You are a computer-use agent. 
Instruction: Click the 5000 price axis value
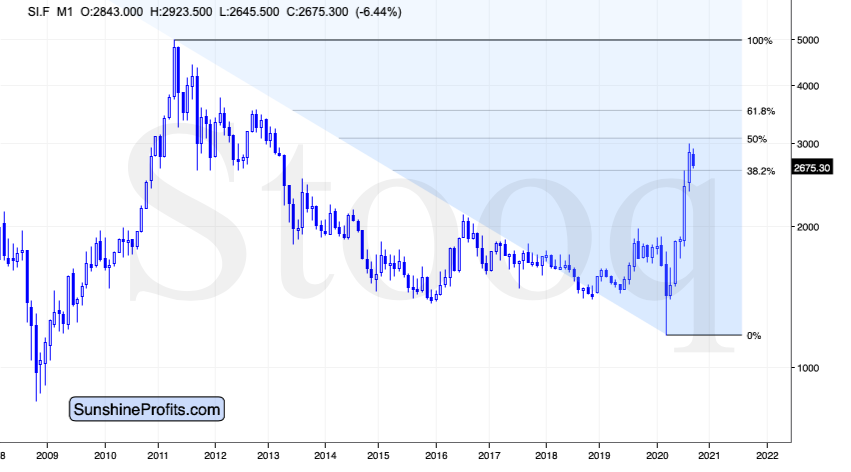click(x=808, y=40)
